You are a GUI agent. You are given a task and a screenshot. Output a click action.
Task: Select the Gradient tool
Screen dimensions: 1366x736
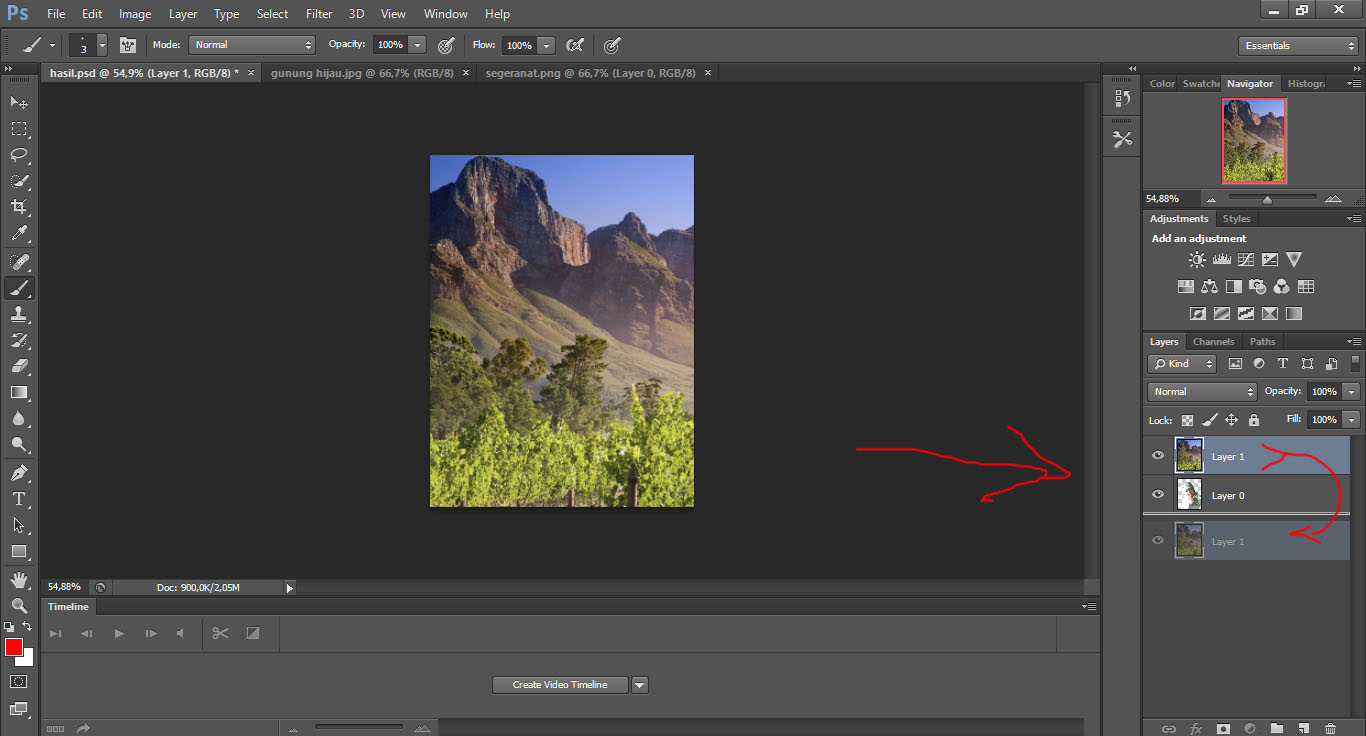(19, 392)
